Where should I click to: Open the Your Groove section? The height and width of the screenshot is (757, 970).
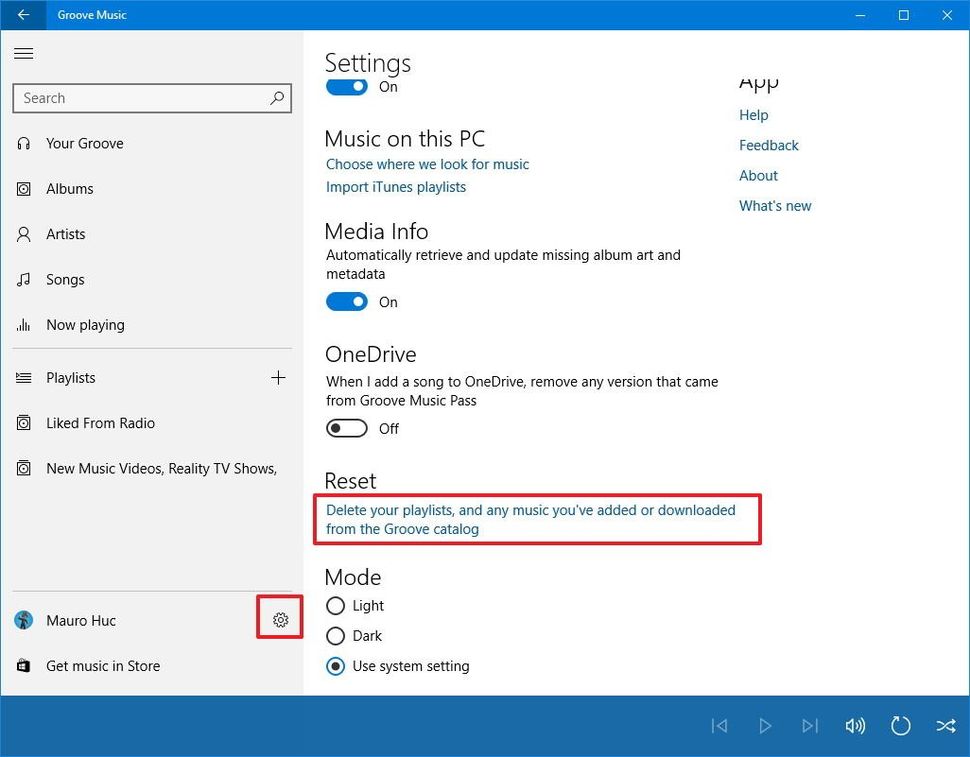click(83, 143)
